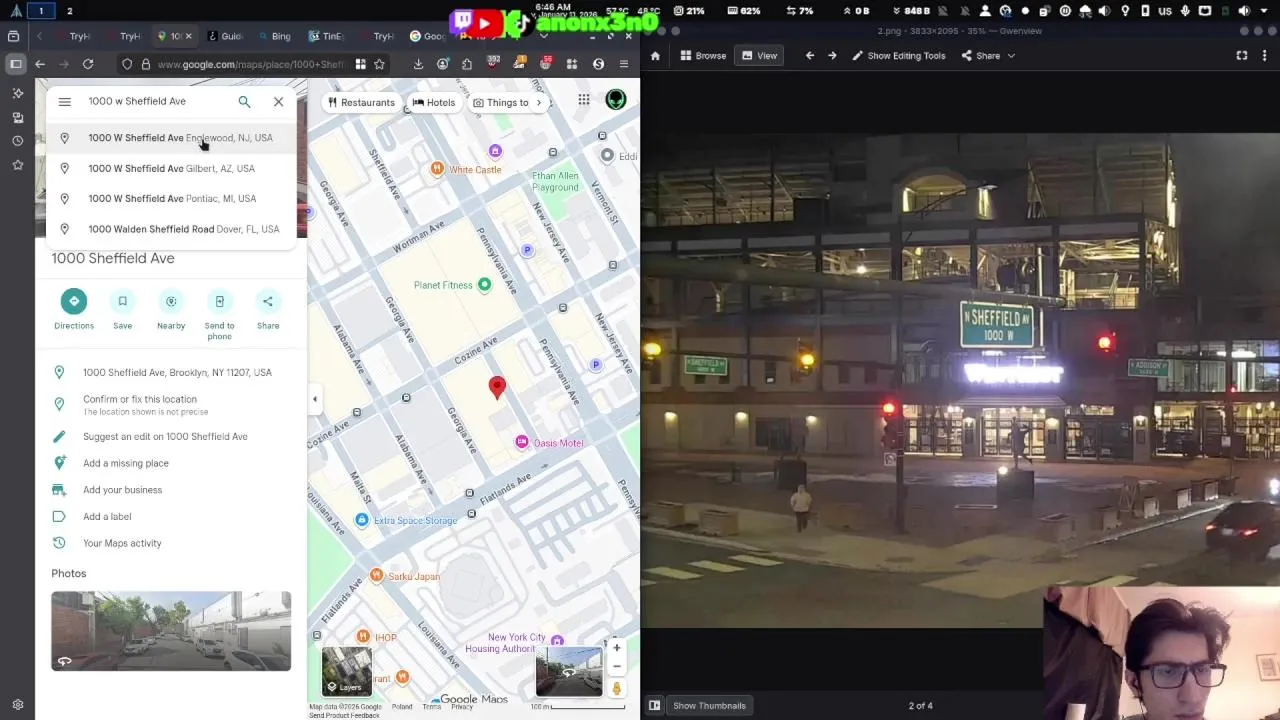Click Send to phone icon
The width and height of the screenshot is (1280, 720).
pyautogui.click(x=219, y=301)
